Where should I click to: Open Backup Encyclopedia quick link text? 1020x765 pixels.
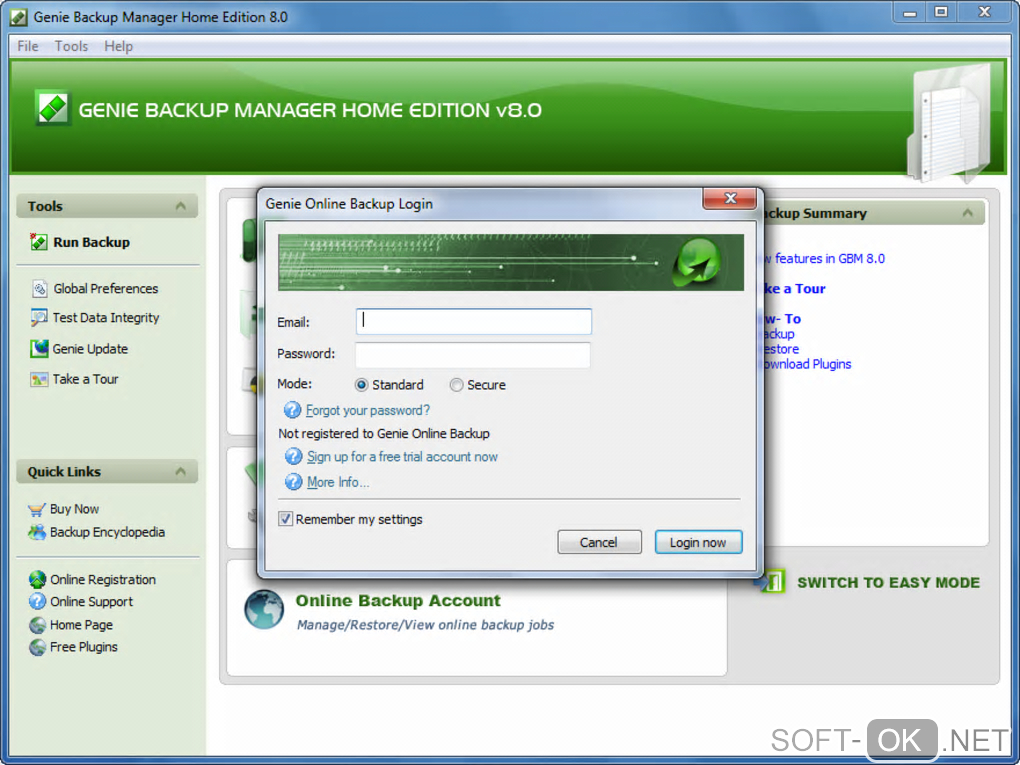click(107, 532)
